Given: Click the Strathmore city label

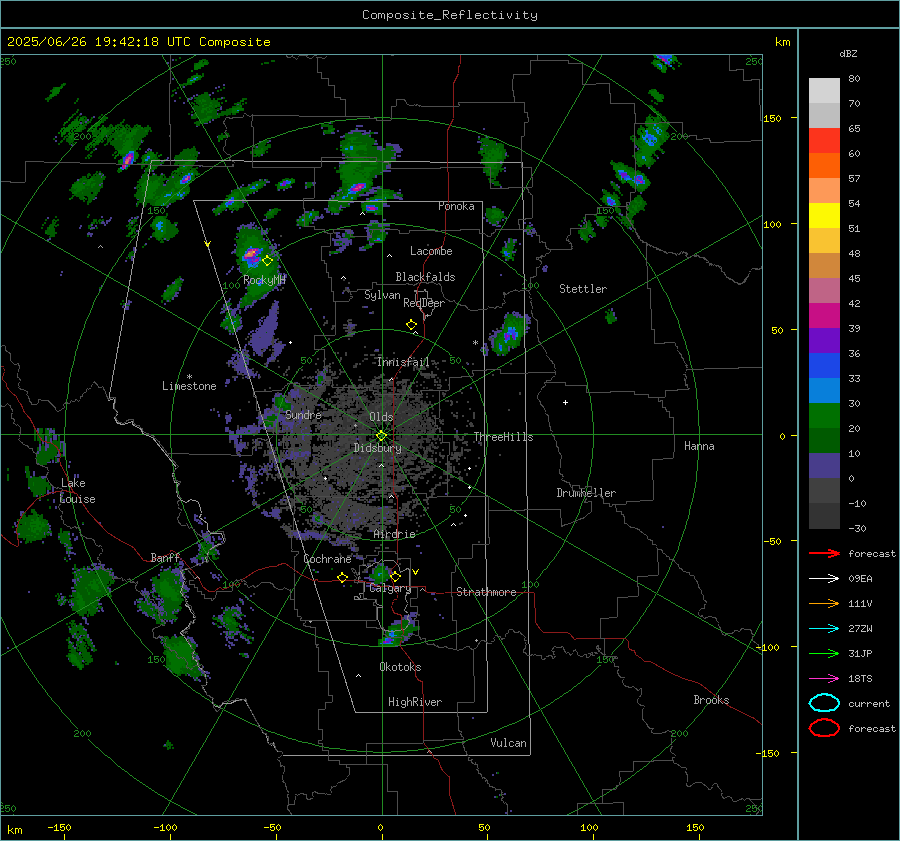Looking at the screenshot, I should [x=486, y=592].
